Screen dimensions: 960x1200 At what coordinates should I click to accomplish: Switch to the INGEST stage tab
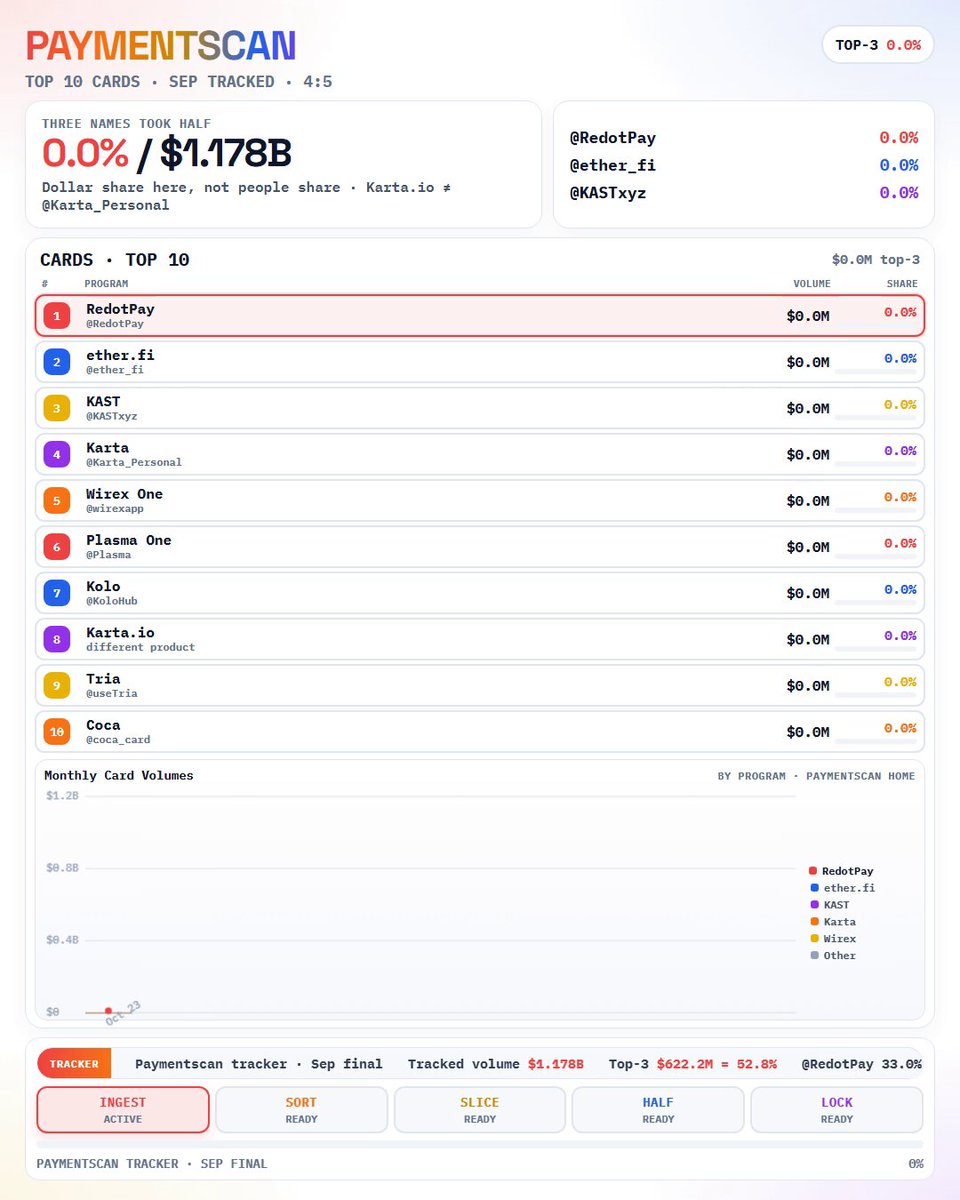pyautogui.click(x=123, y=1110)
